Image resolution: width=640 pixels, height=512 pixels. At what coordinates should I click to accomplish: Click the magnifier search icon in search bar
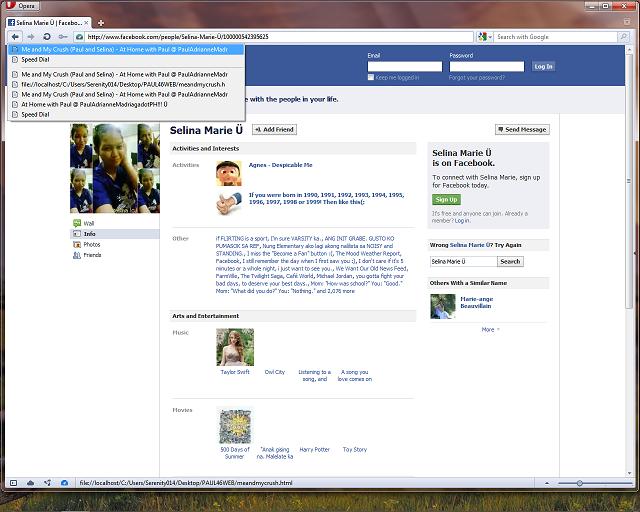[624, 37]
